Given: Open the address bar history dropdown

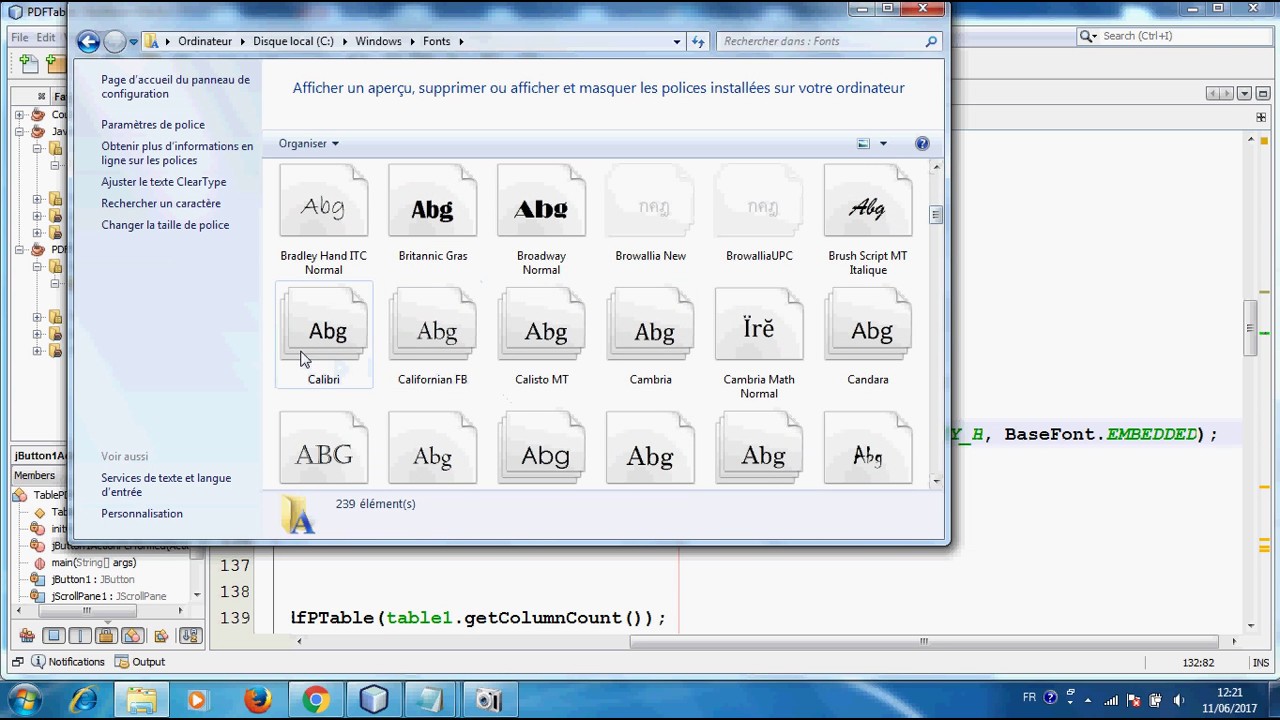Looking at the screenshot, I should (677, 42).
